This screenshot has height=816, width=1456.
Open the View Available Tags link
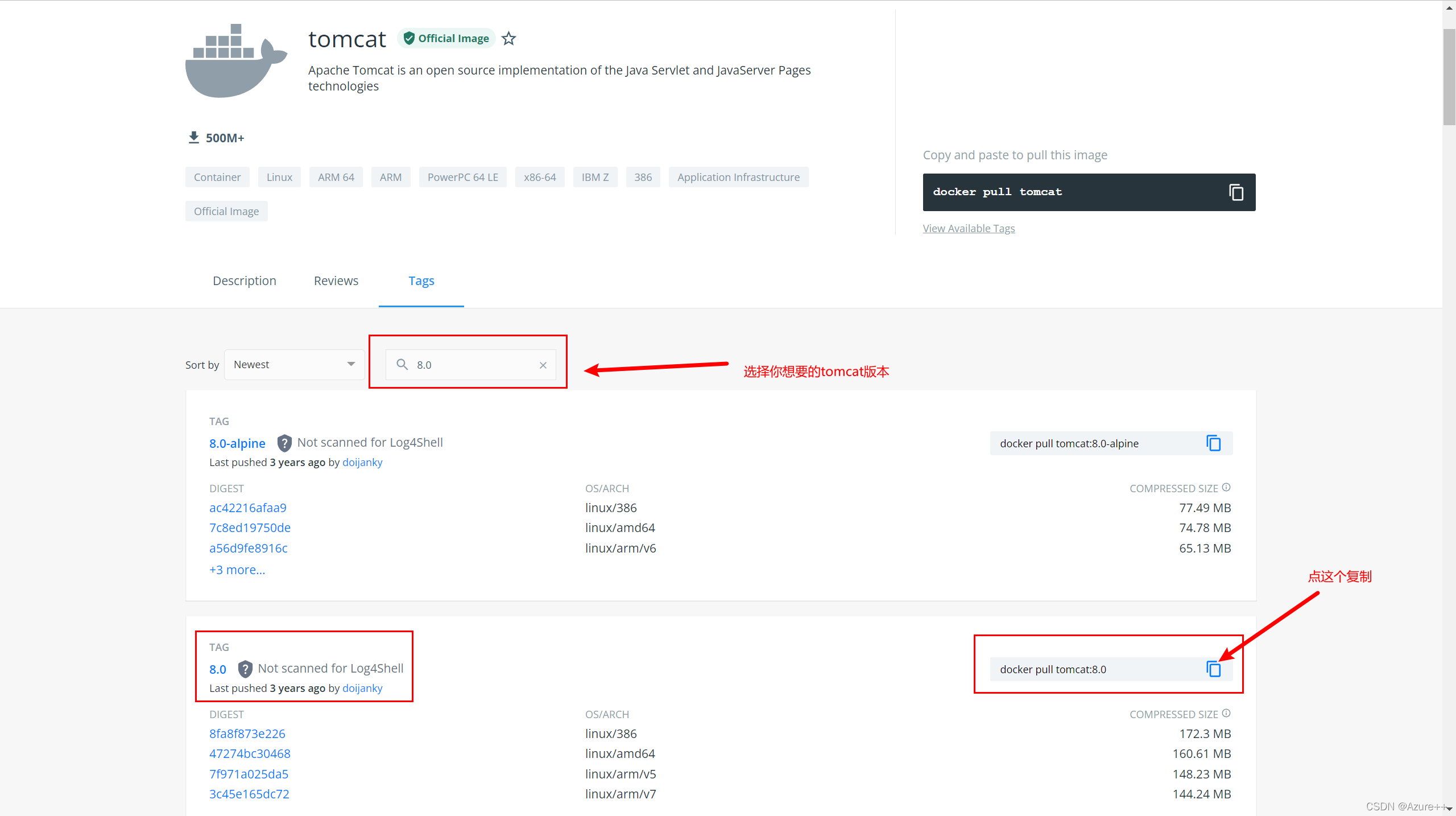[x=969, y=228]
